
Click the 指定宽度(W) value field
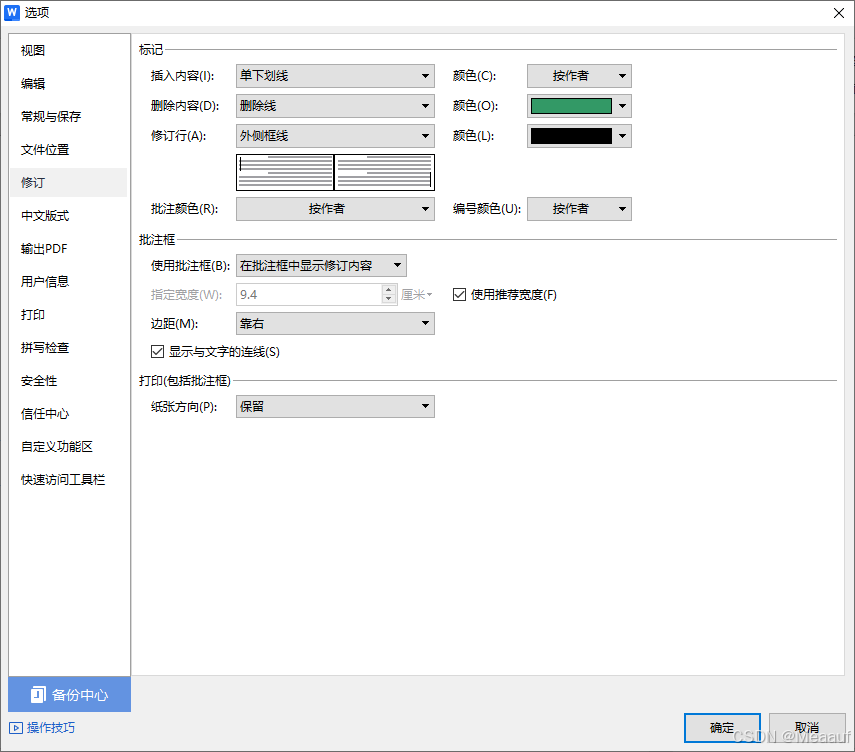(x=309, y=294)
